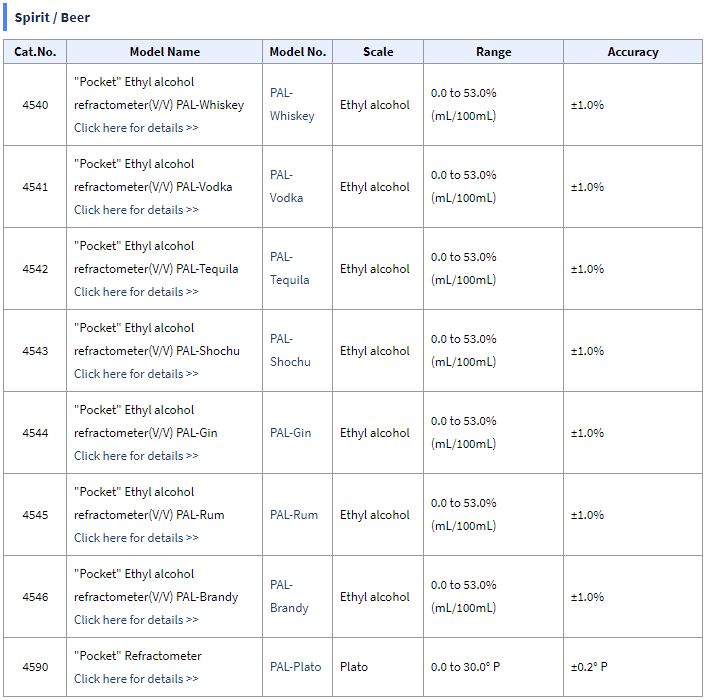
Task: Select catalog number 4540
Action: [x=35, y=105]
